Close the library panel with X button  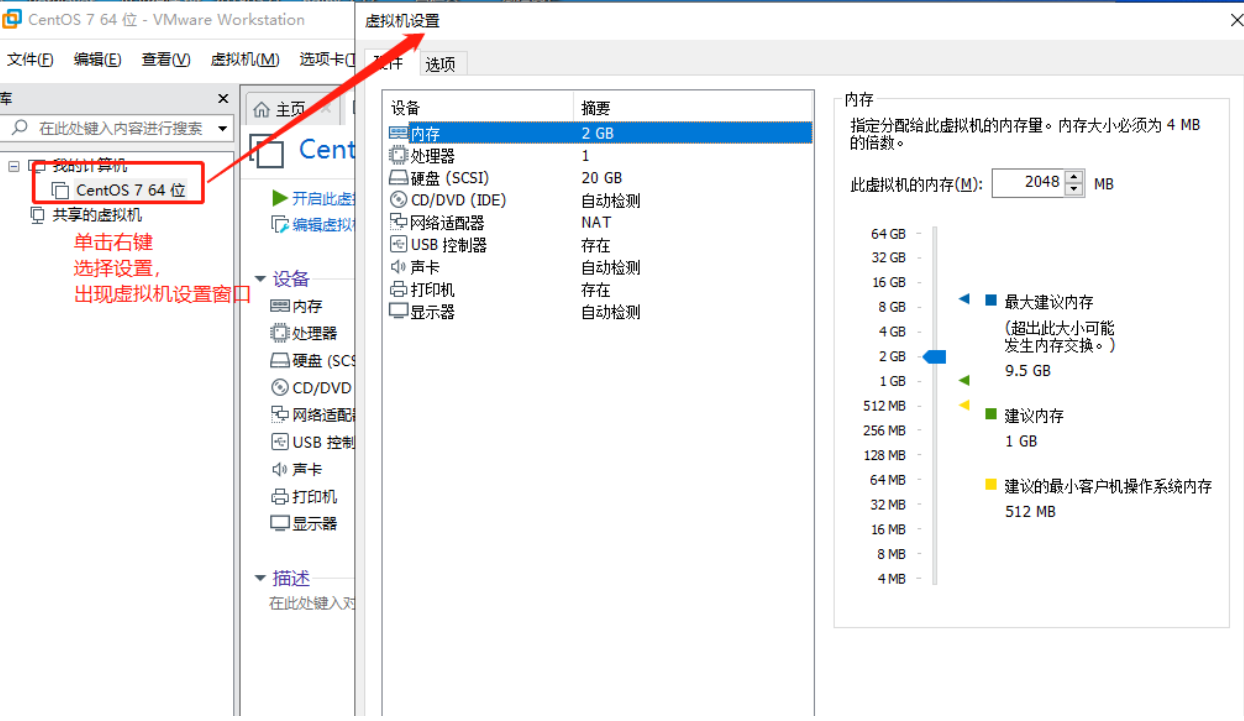coord(223,98)
